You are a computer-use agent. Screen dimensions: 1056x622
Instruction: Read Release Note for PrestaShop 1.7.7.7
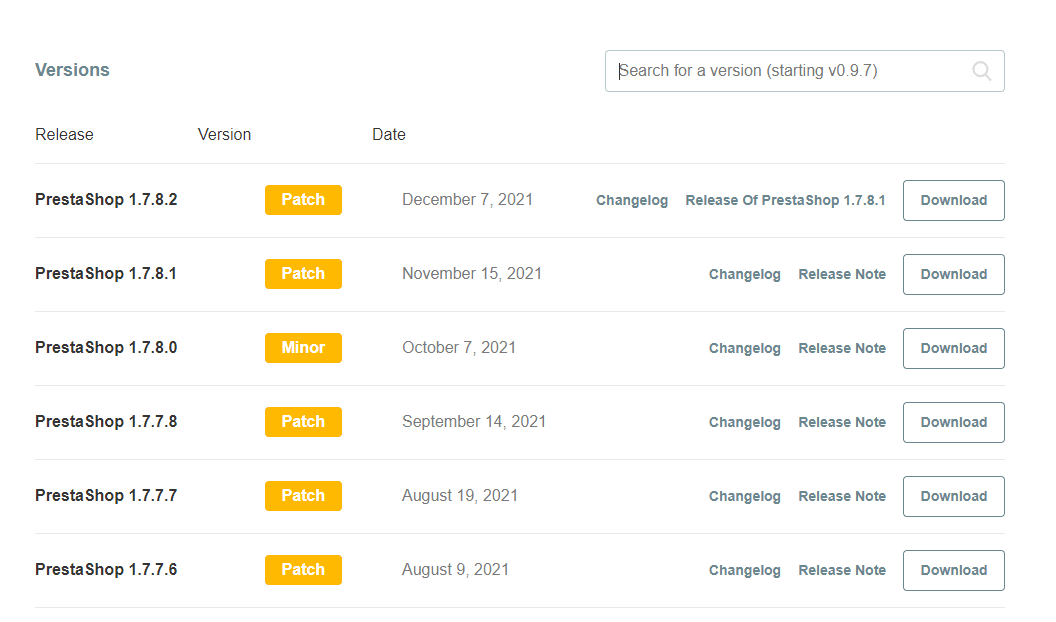[x=842, y=496]
